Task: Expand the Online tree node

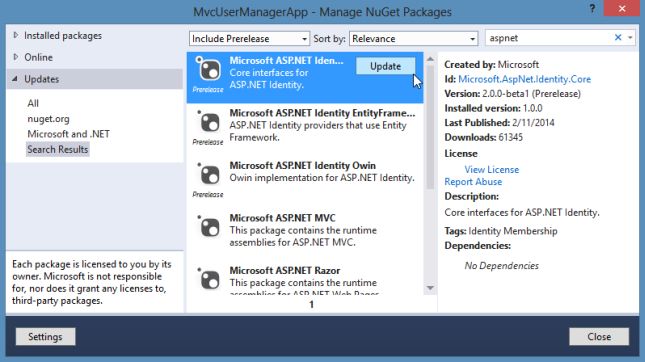Action: tap(16, 57)
